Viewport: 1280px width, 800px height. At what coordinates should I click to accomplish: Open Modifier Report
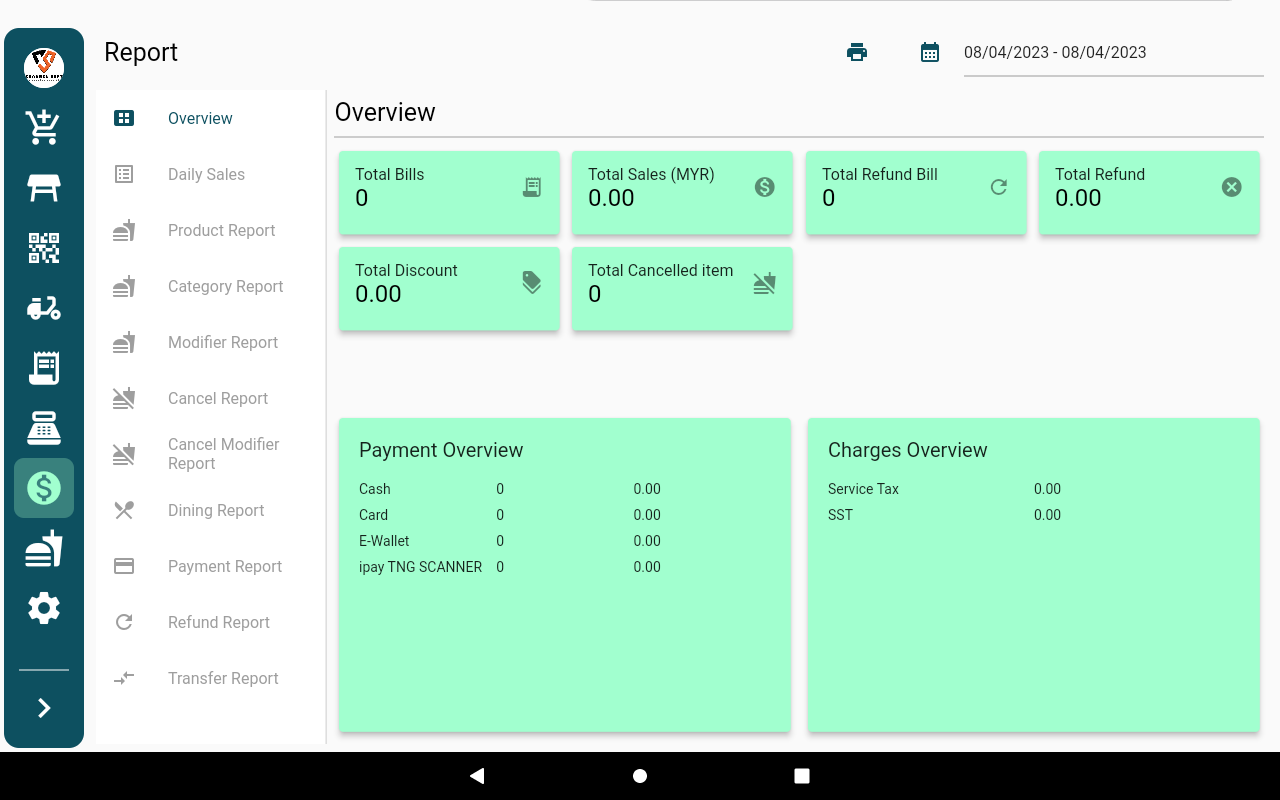[211, 342]
